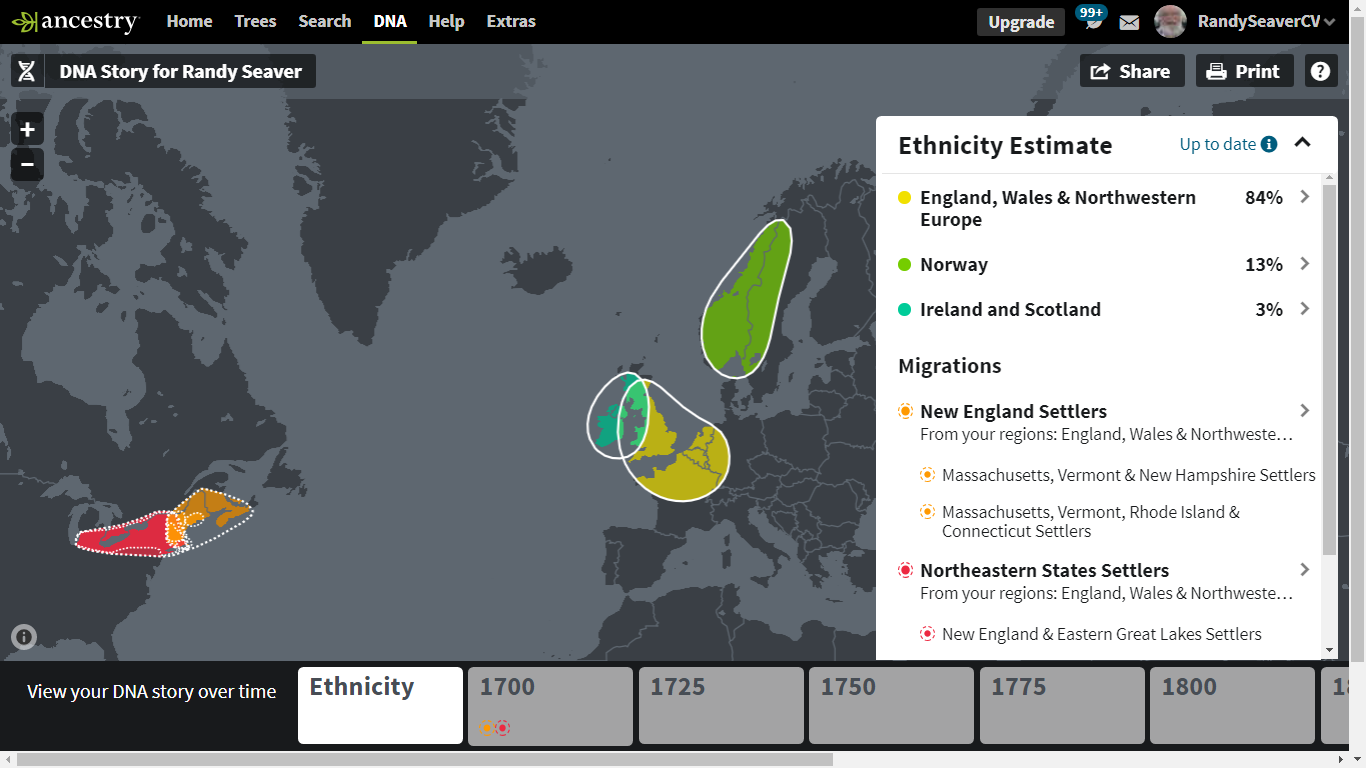
Task: Open messages using the envelope icon
Action: (1129, 21)
